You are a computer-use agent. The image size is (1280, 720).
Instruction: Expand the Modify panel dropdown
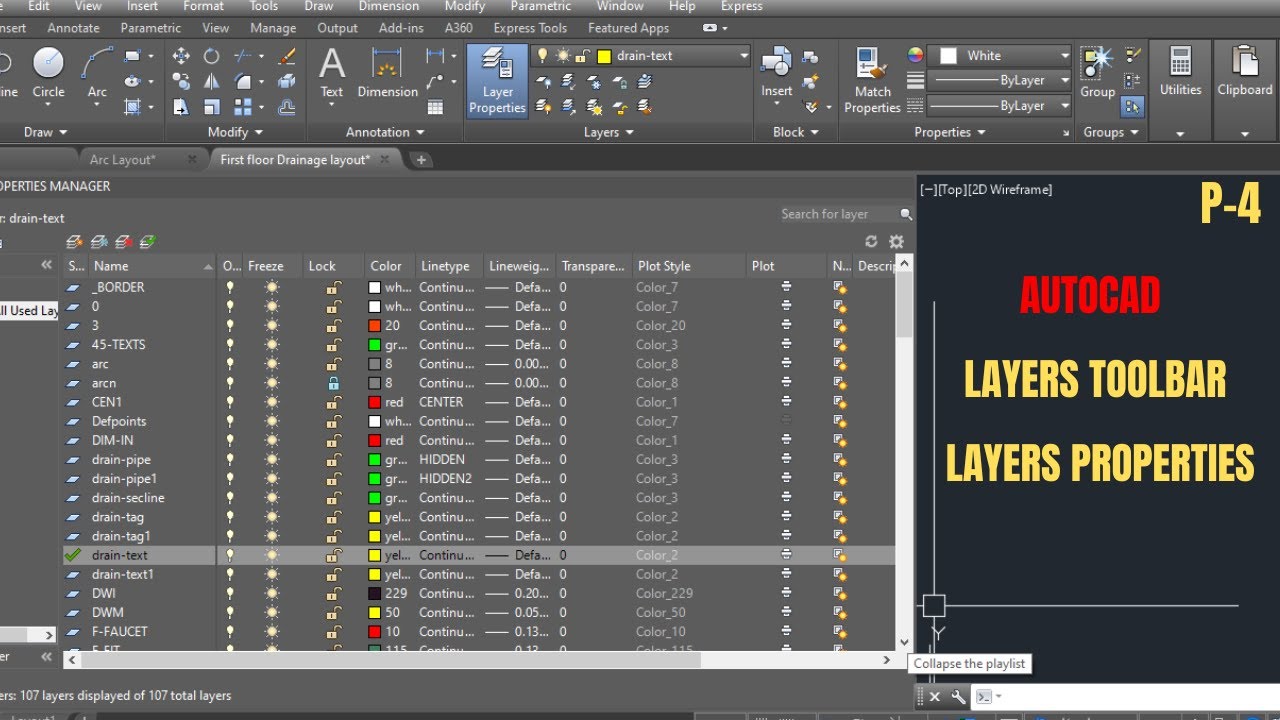pyautogui.click(x=236, y=132)
